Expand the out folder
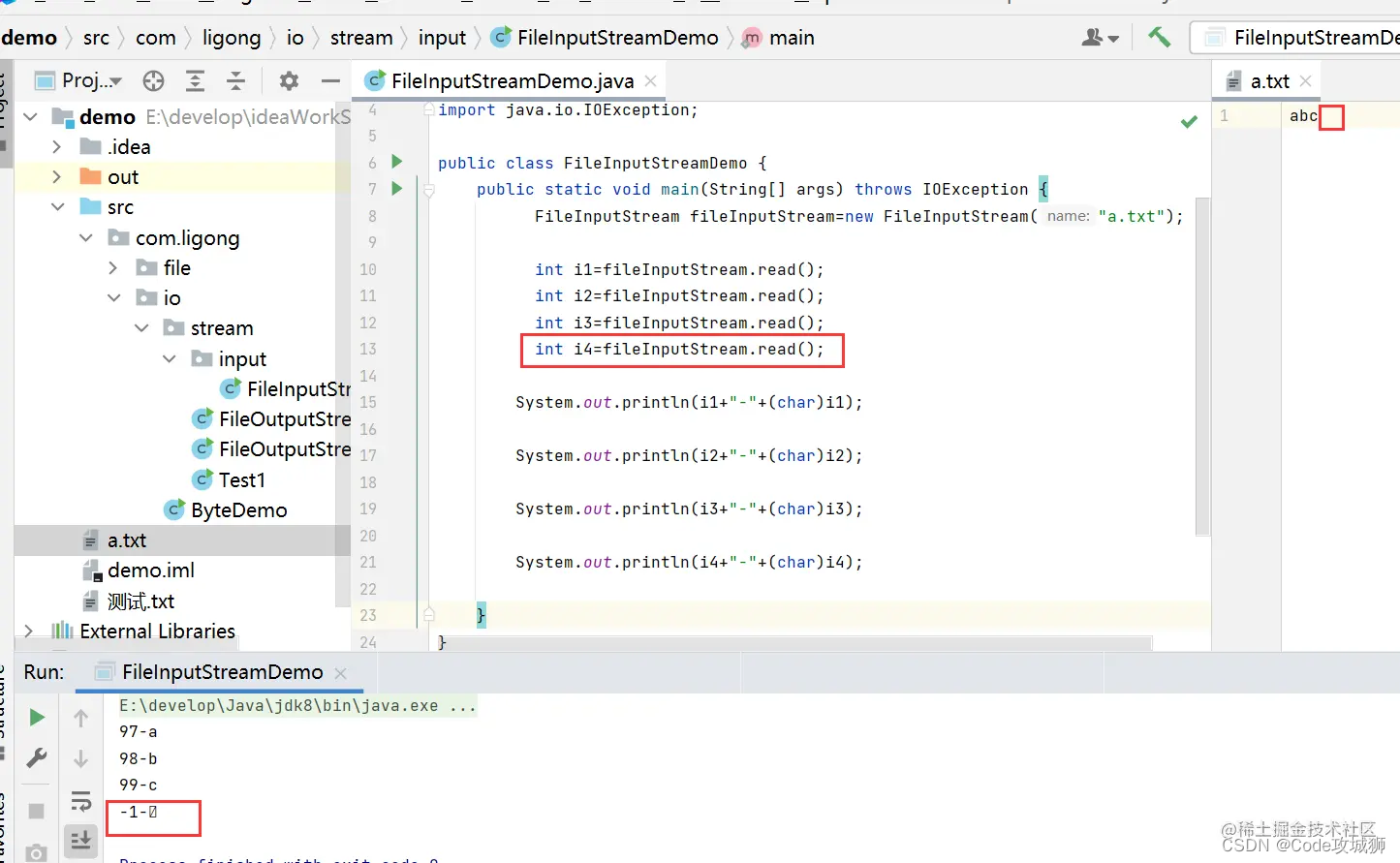This screenshot has width=1400, height=863. coord(56,177)
